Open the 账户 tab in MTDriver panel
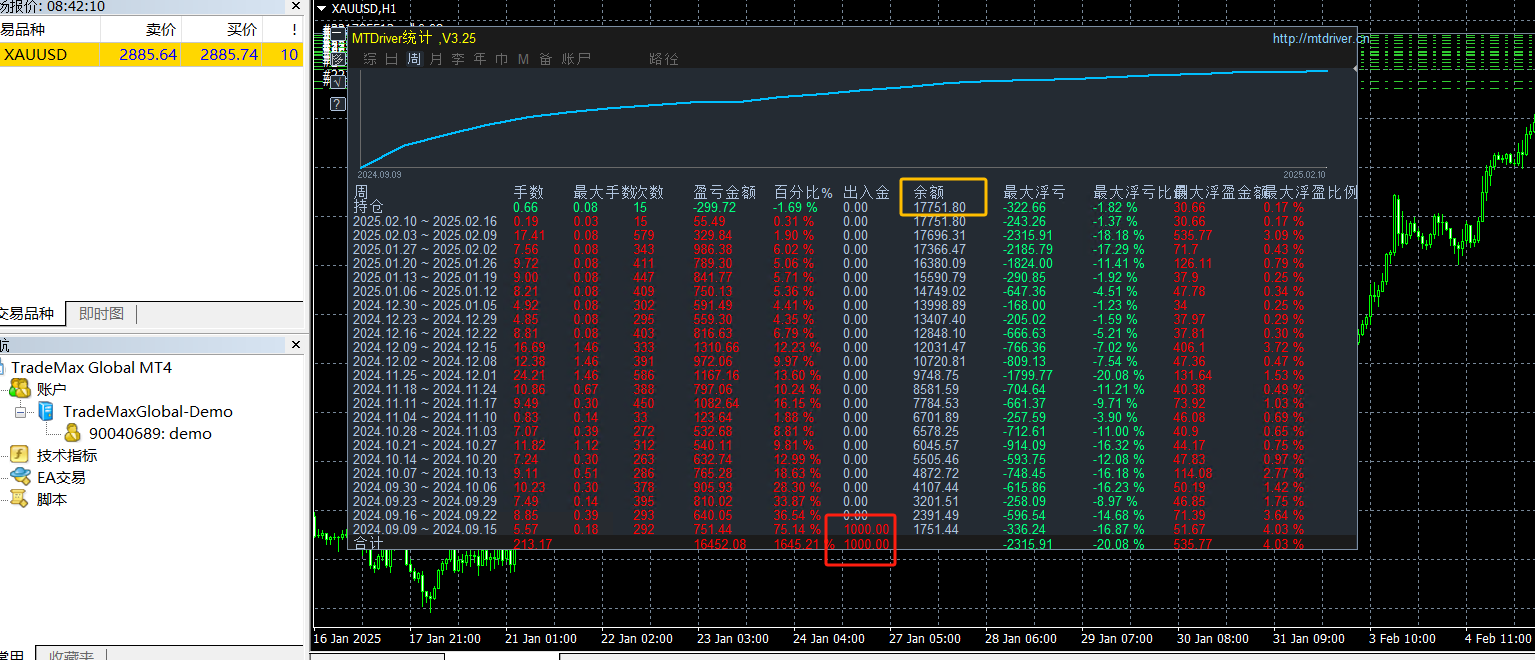The image size is (1535, 660). pos(576,59)
